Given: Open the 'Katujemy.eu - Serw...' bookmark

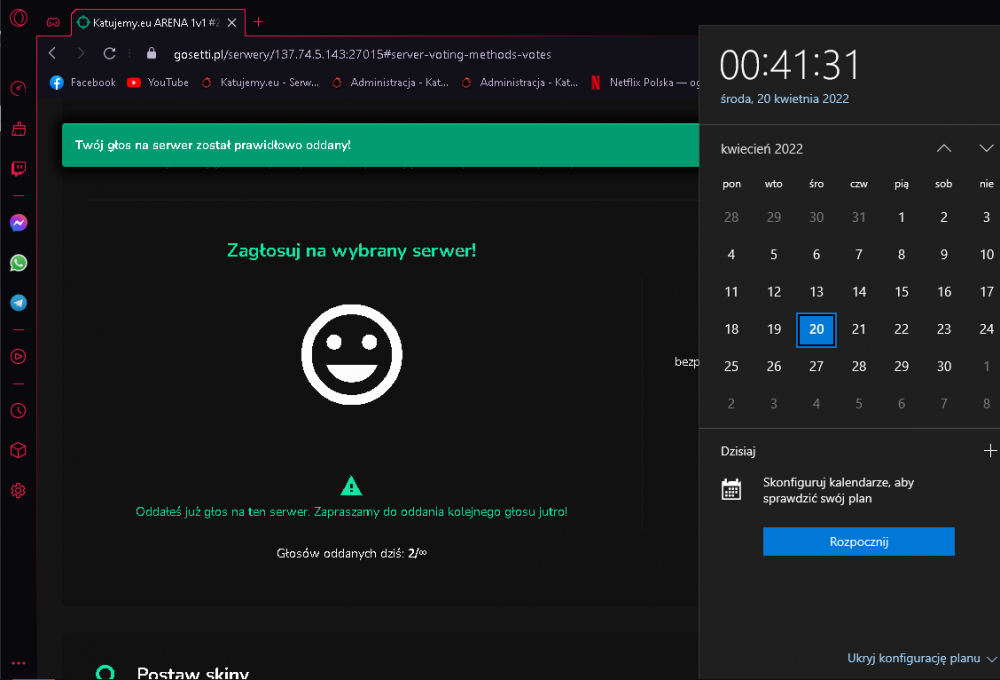Looking at the screenshot, I should 260,82.
